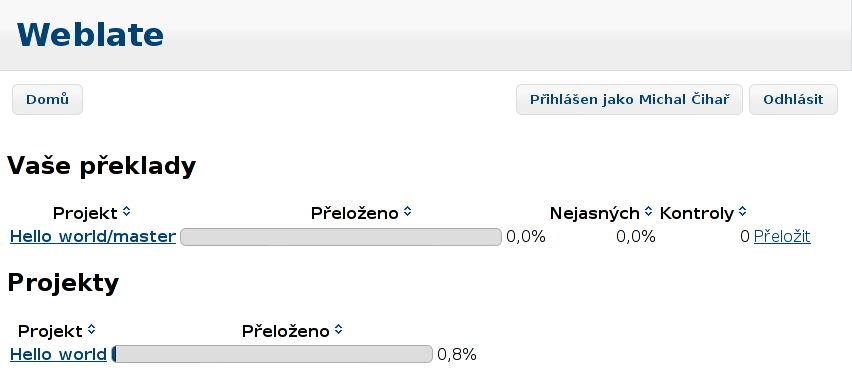Log out using the Odhlásit button
Screen dimensions: 852x384
pos(793,99)
